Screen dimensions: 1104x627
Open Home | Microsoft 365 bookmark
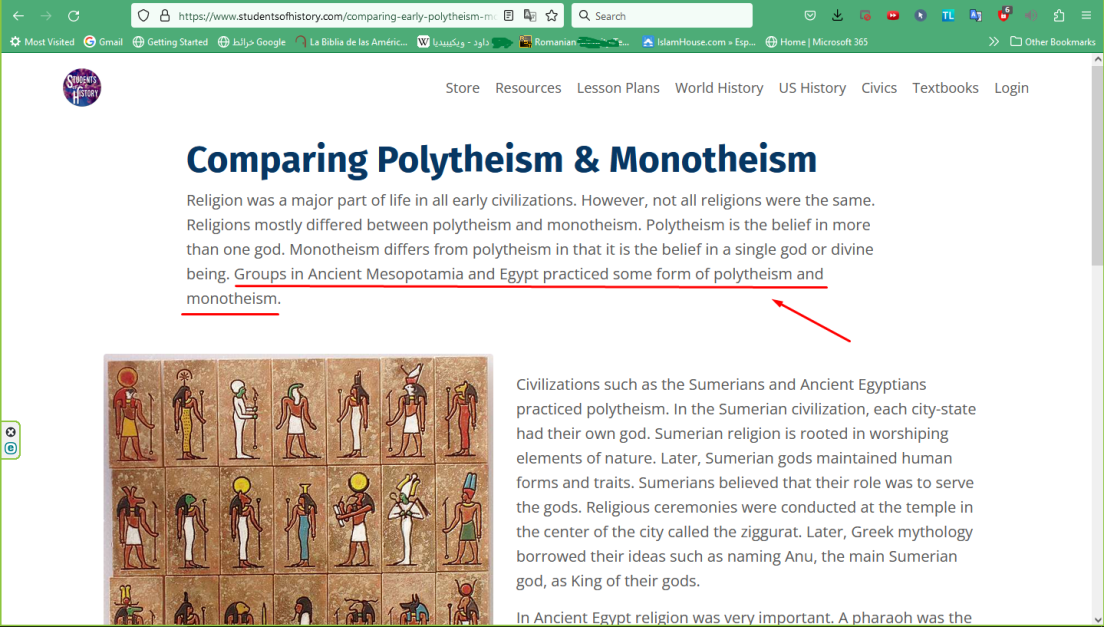pyautogui.click(x=817, y=42)
